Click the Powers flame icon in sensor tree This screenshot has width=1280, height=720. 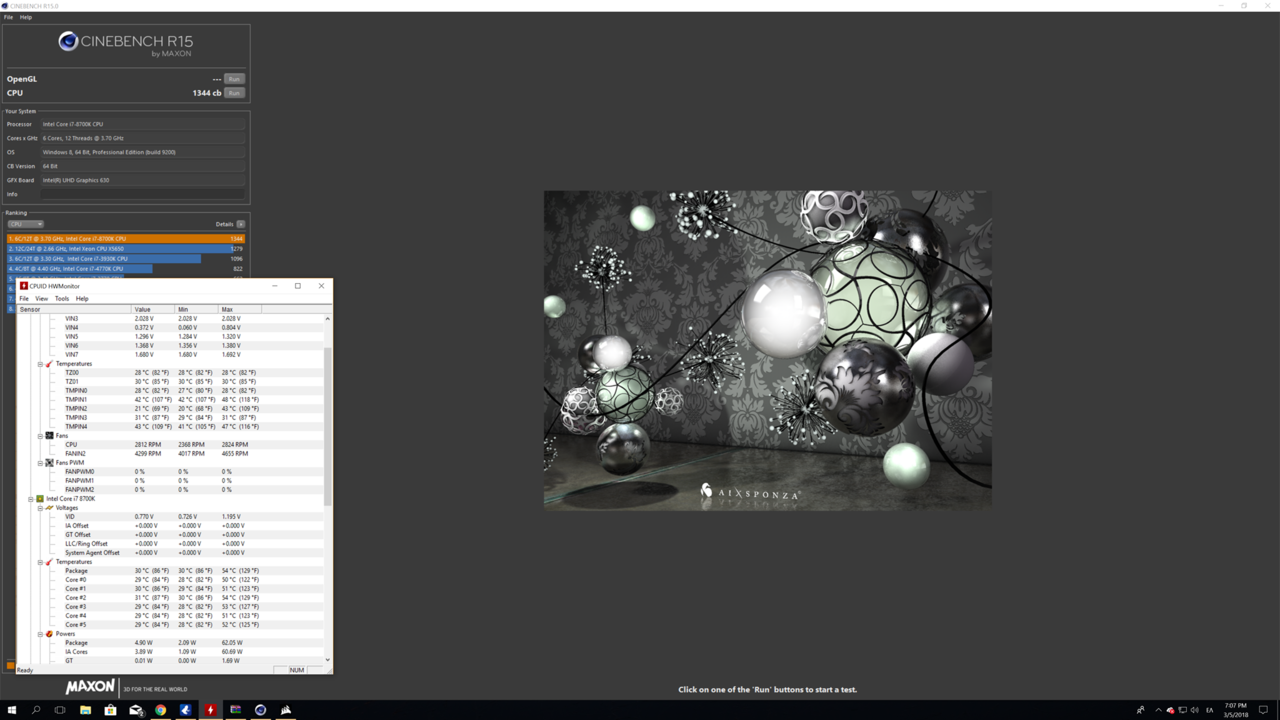coord(49,634)
